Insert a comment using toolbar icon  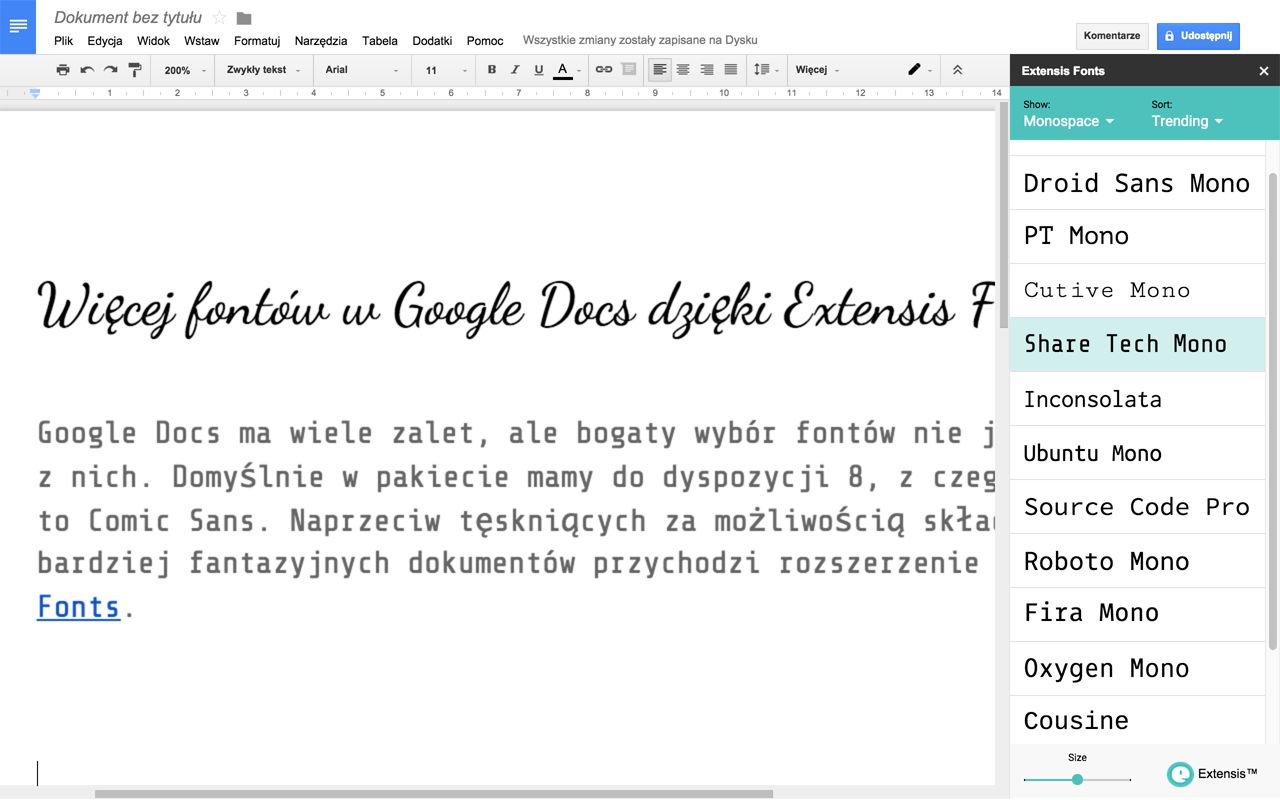click(628, 70)
